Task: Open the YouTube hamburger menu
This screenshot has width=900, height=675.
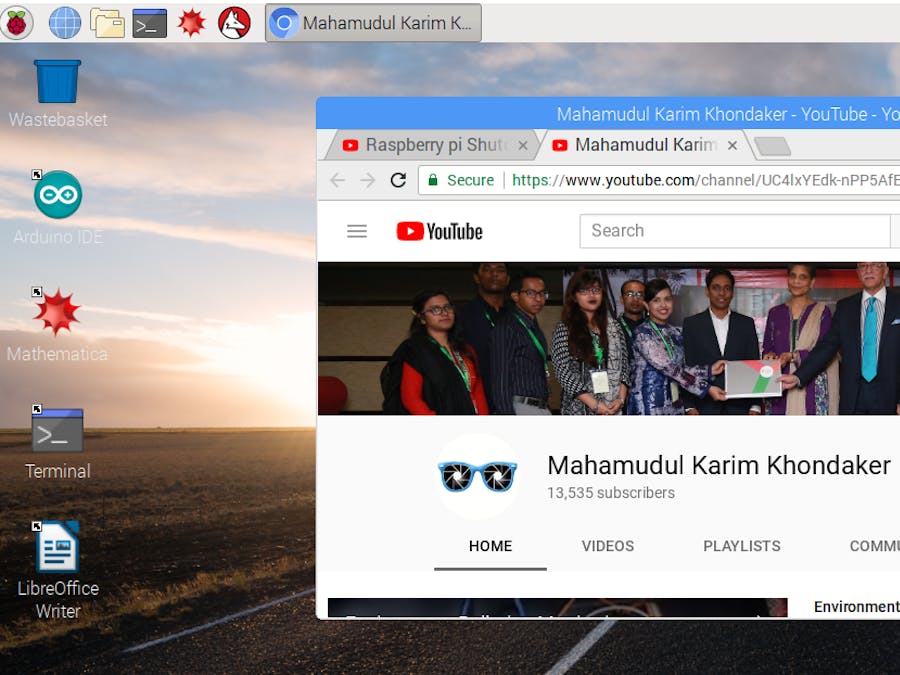Action: pyautogui.click(x=357, y=231)
